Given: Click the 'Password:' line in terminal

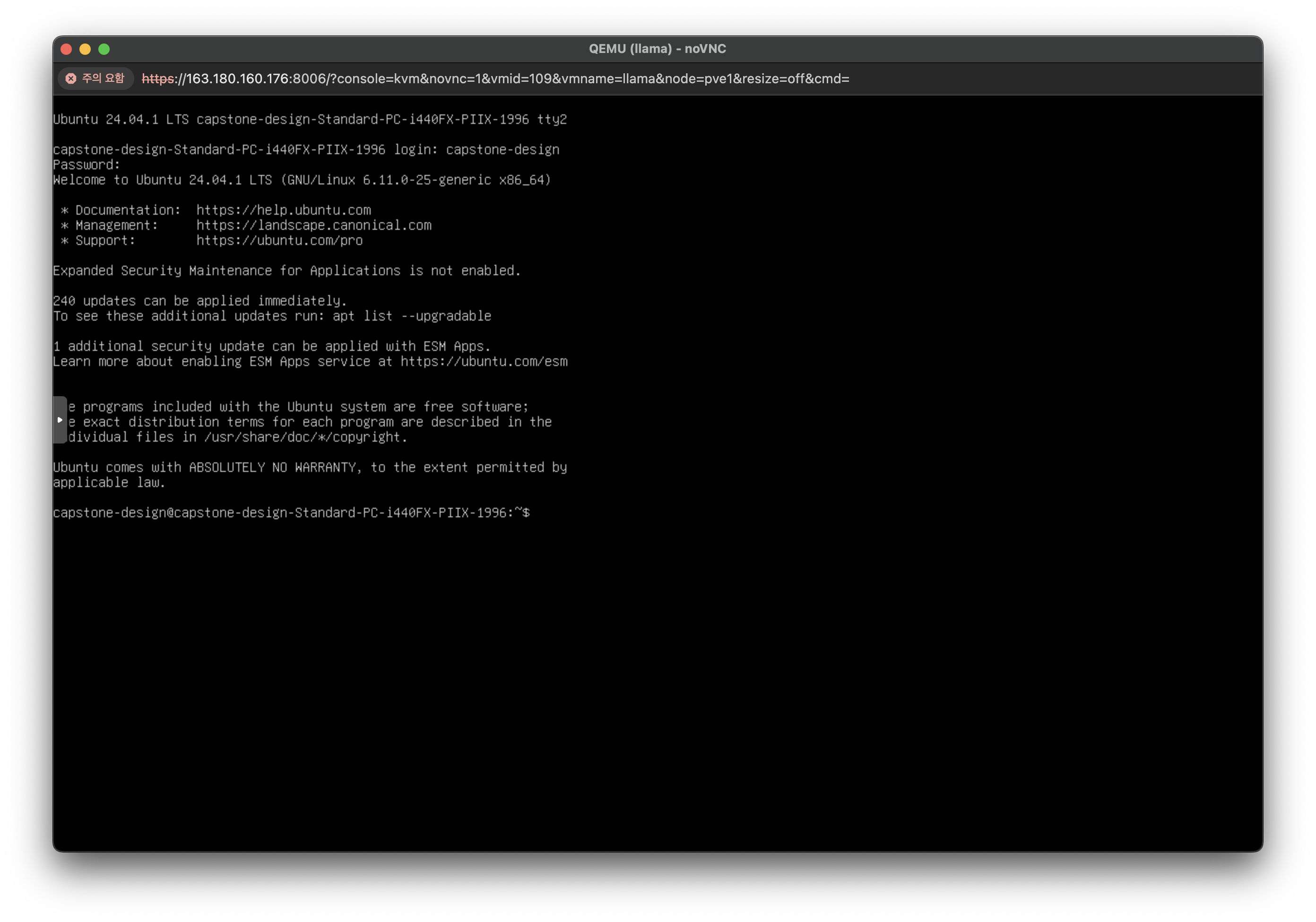Looking at the screenshot, I should (x=87, y=165).
